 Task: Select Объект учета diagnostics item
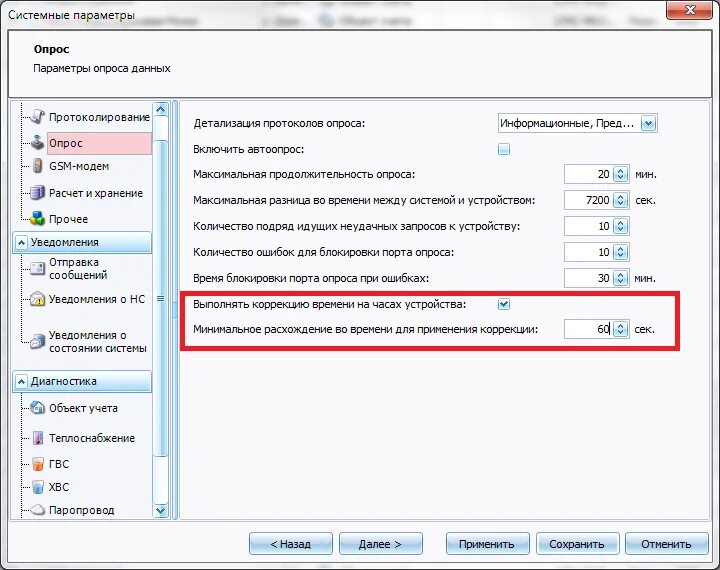83,408
